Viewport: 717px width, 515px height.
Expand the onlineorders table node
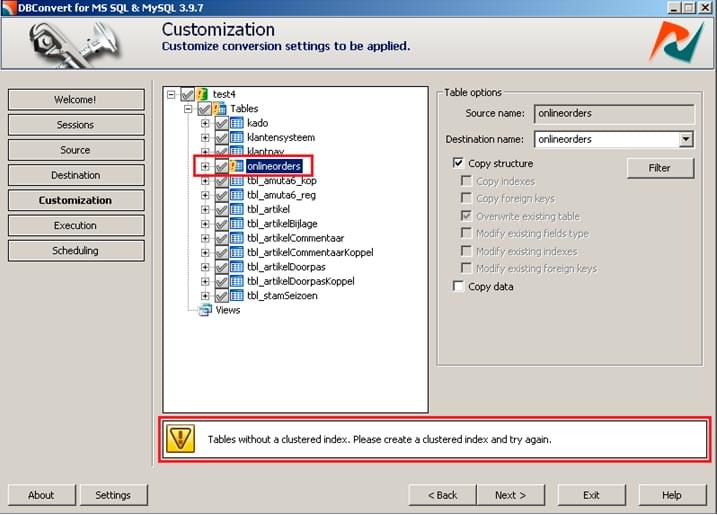205,166
